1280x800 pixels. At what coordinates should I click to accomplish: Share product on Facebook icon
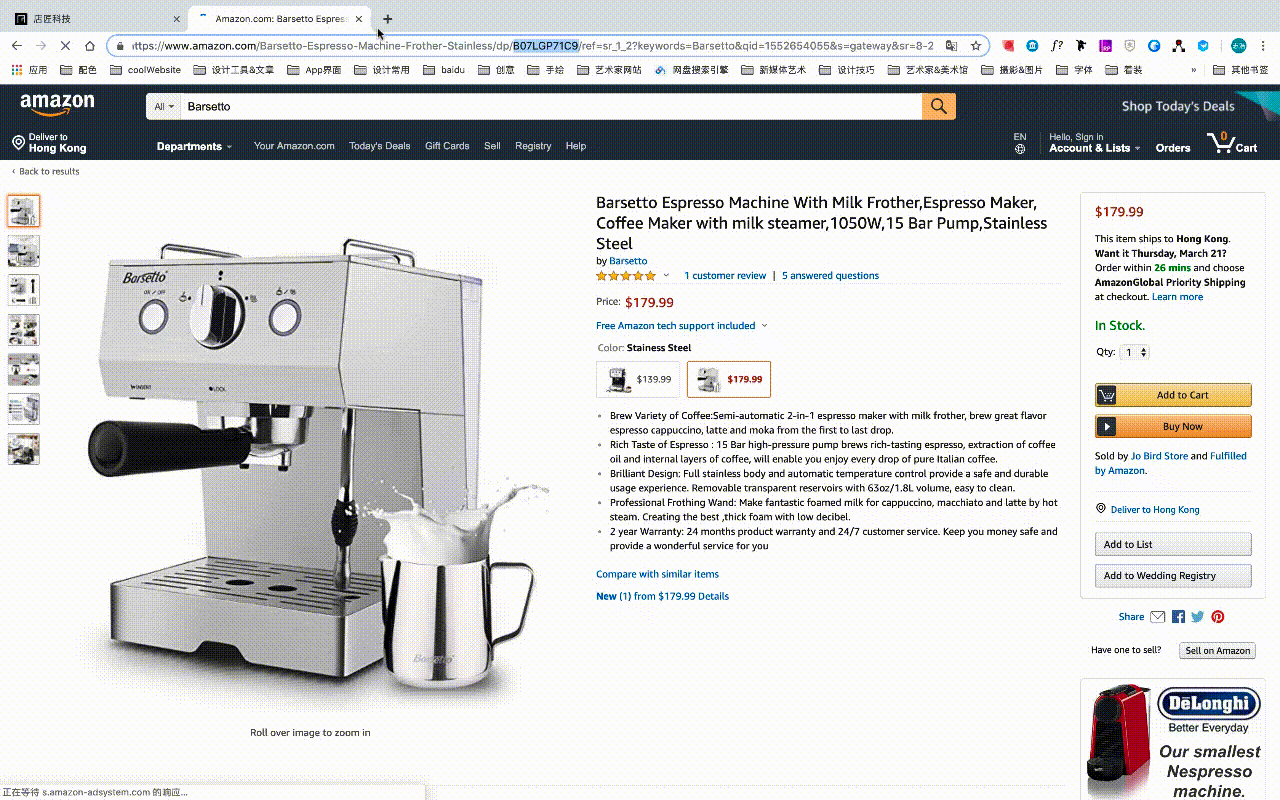(1178, 617)
